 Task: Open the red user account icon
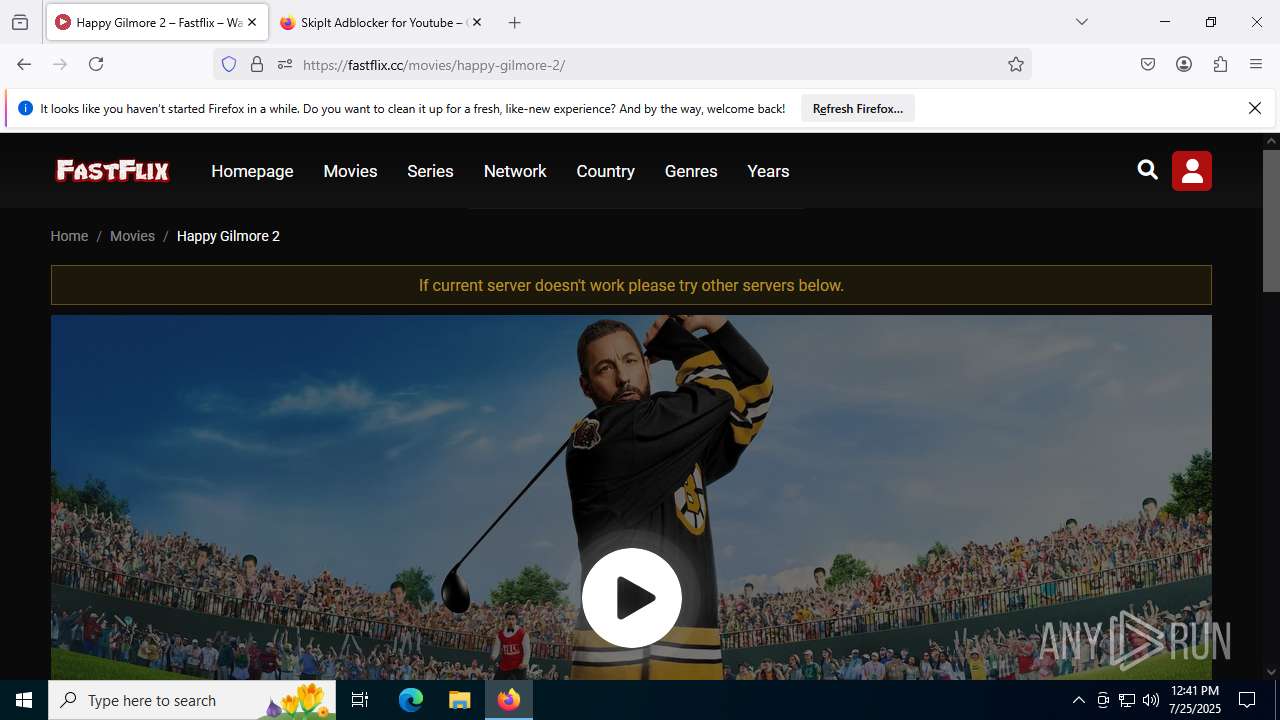coord(1192,171)
